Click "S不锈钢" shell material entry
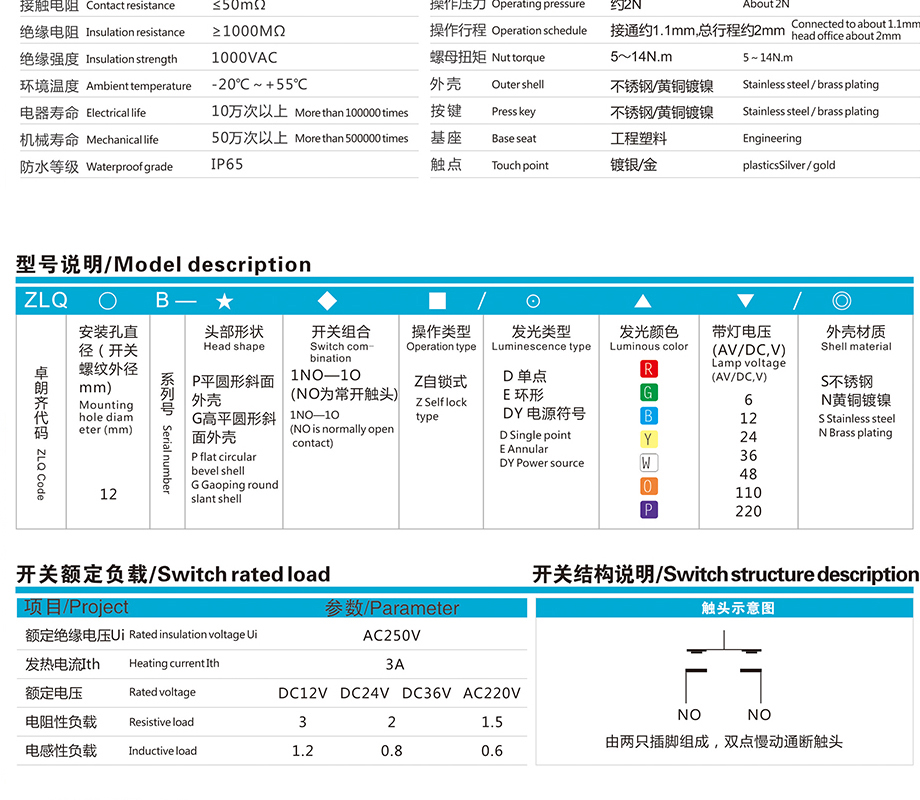The height and width of the screenshot is (800, 920). point(847,382)
